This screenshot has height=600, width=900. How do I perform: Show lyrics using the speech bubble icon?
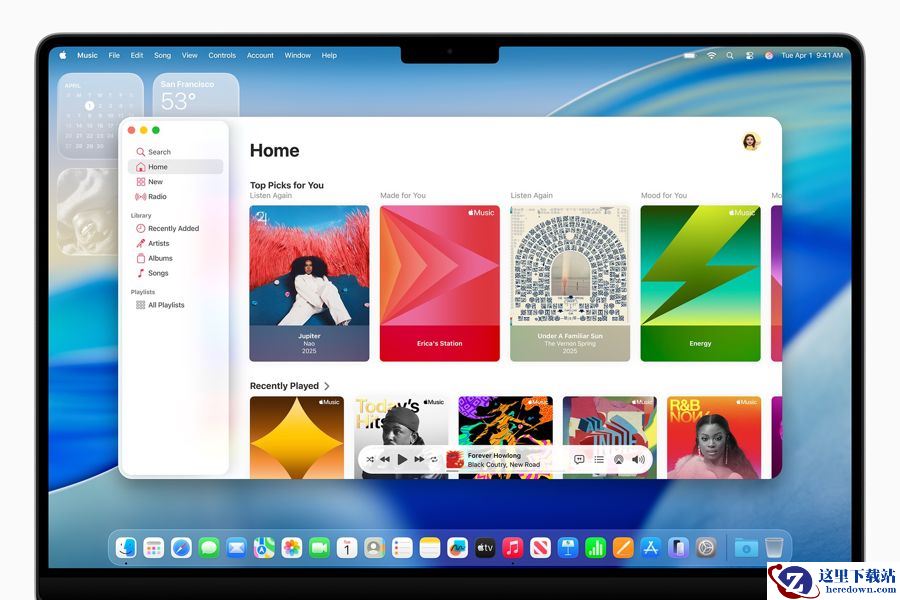(579, 459)
